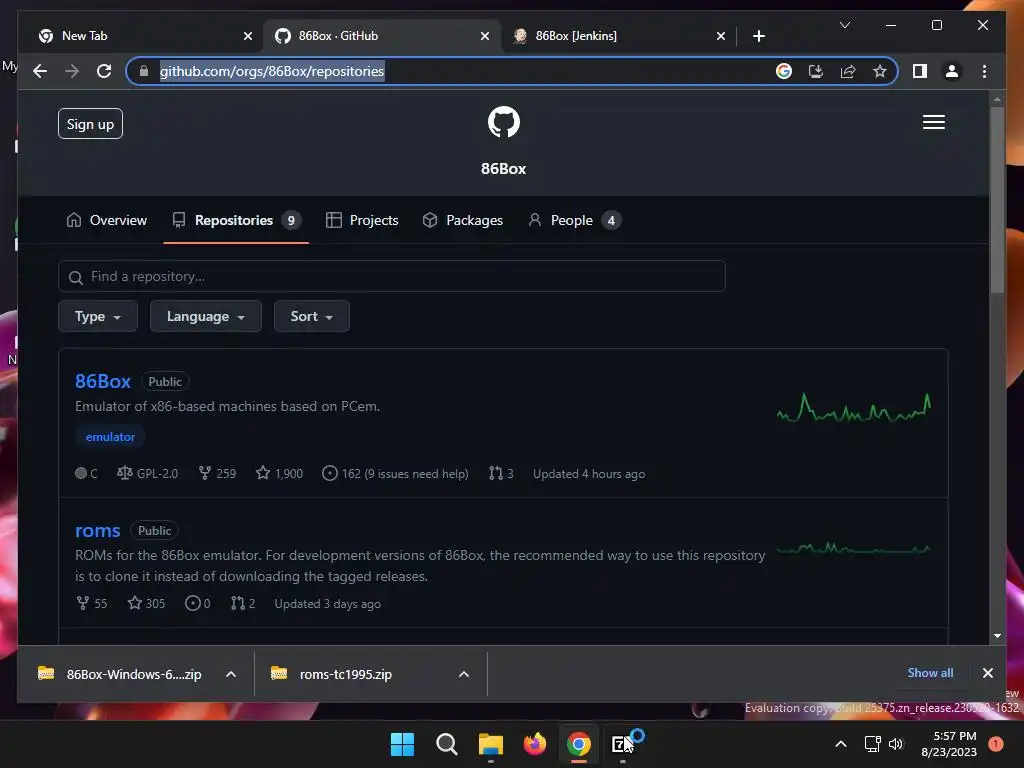This screenshot has height=768, width=1024.
Task: Open a new browser tab
Action: (758, 36)
